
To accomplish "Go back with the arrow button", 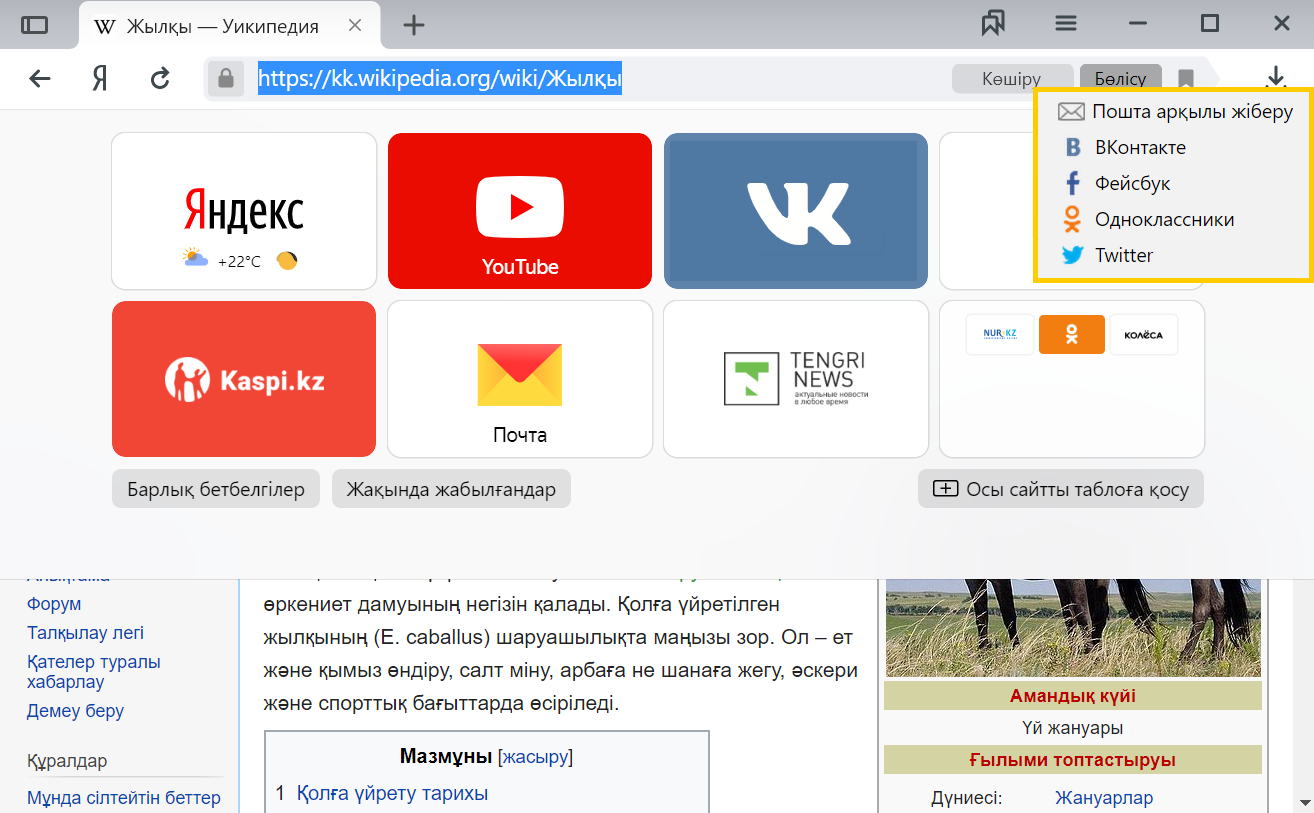I will [x=40, y=78].
